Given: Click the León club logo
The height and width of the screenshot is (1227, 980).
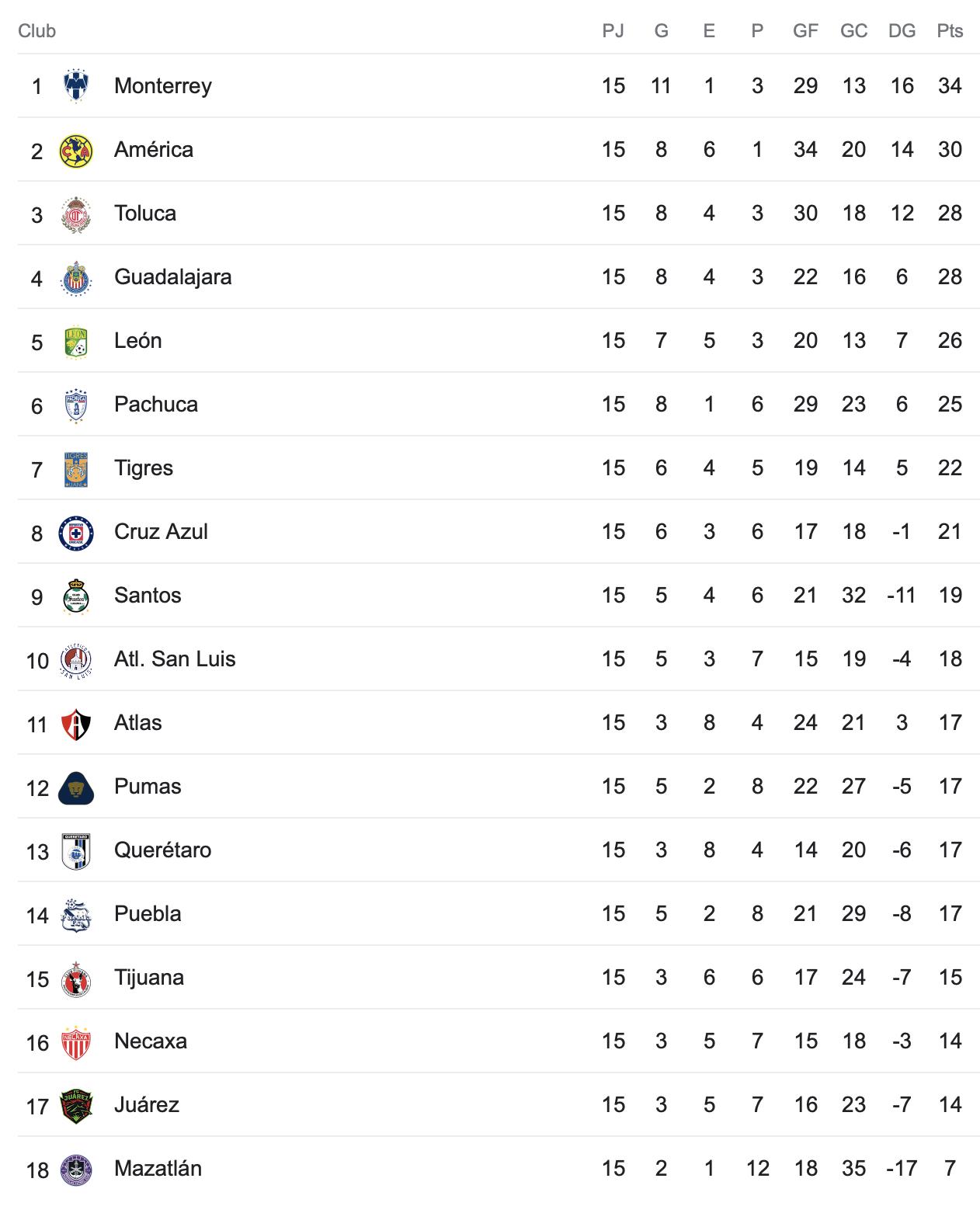Looking at the screenshot, I should coord(76,341).
